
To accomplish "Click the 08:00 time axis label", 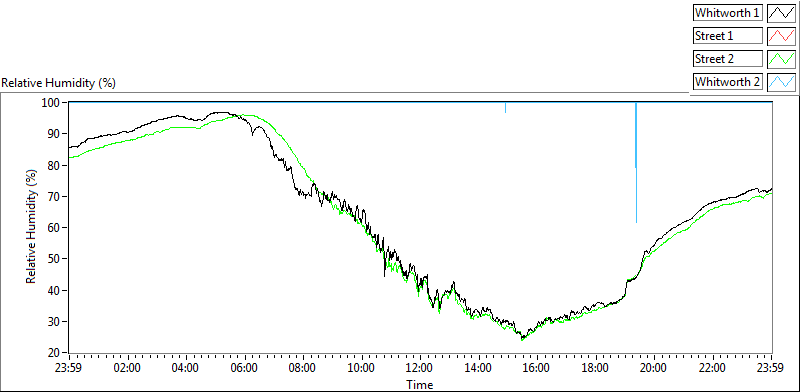I will [303, 368].
